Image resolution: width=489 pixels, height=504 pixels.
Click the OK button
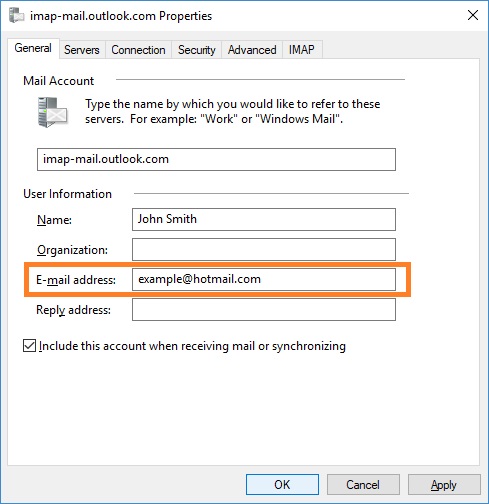[282, 485]
